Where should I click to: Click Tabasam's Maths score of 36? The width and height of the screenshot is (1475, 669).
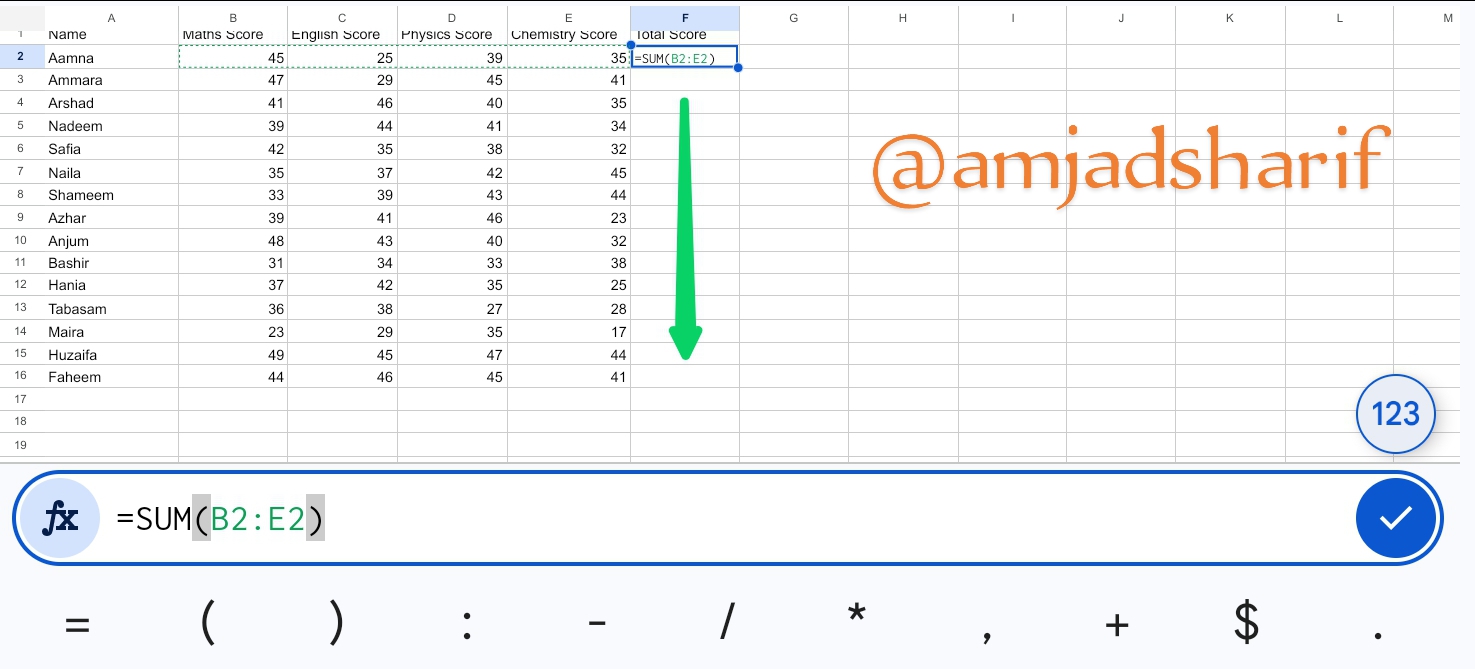(233, 309)
